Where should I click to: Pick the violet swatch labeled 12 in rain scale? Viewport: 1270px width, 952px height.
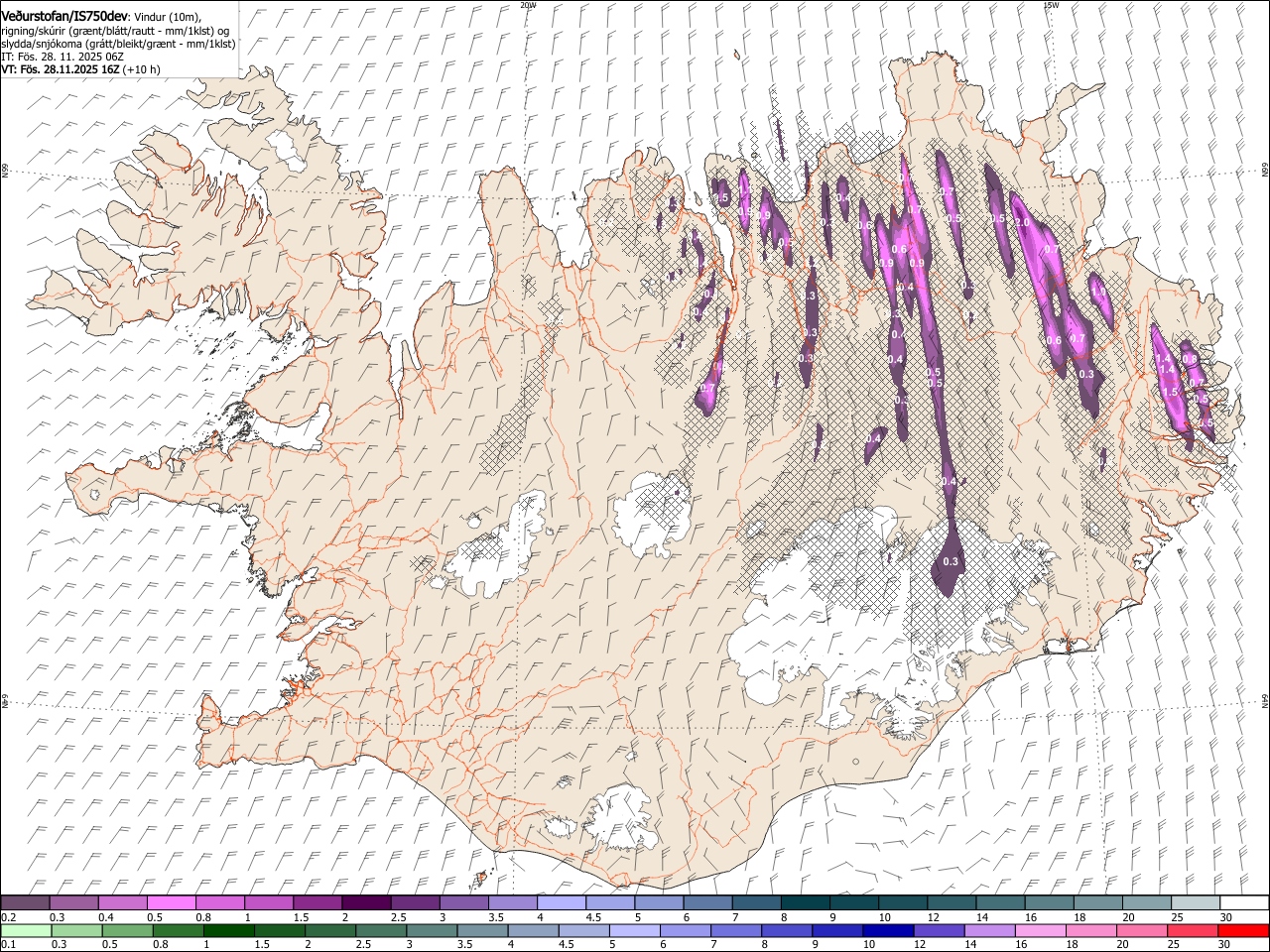[938, 931]
